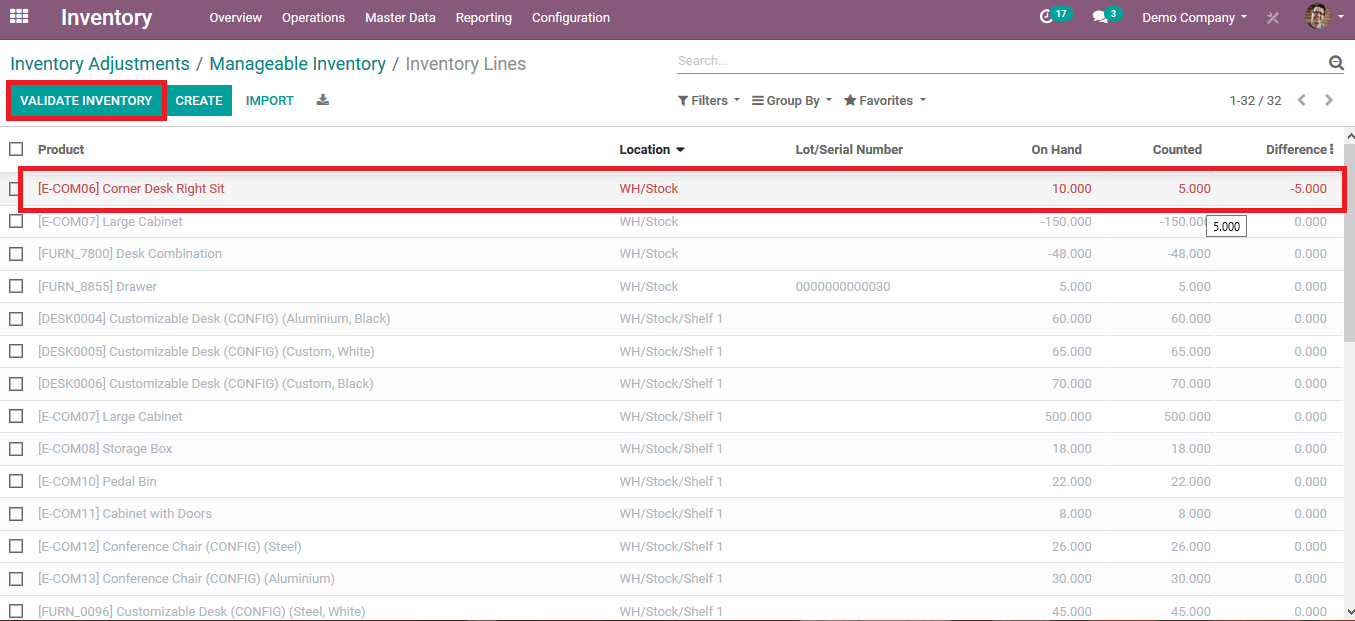Check the [E-COM10] Pedal Bin row
Screen dimensions: 1355x621
tap(16, 481)
